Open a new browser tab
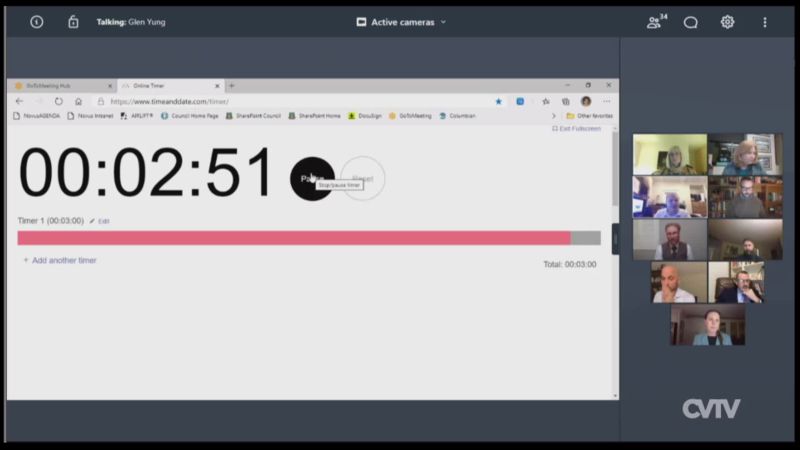The image size is (800, 450). click(232, 86)
